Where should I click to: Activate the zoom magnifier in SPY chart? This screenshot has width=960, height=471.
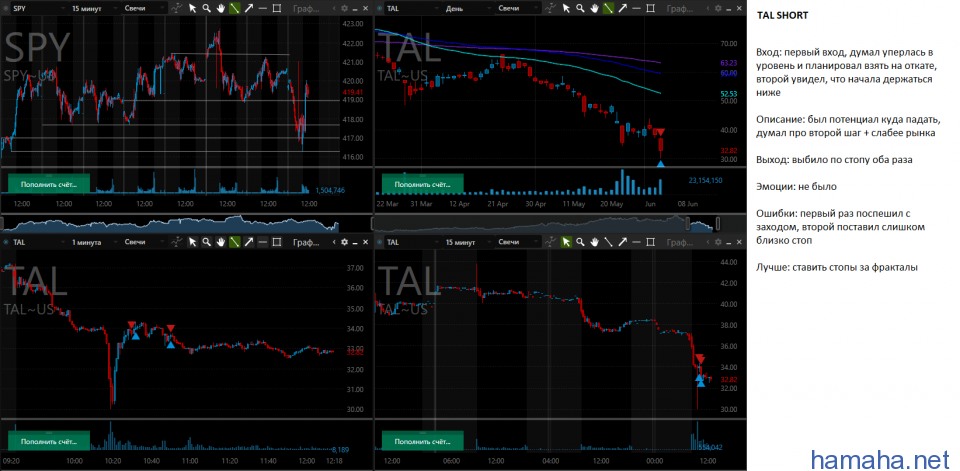click(207, 8)
